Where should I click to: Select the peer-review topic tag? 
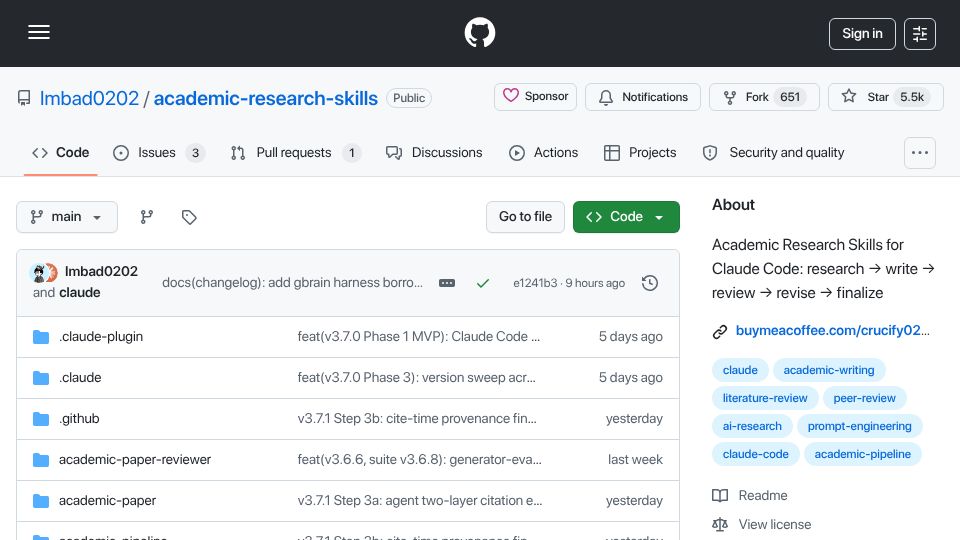coord(864,398)
